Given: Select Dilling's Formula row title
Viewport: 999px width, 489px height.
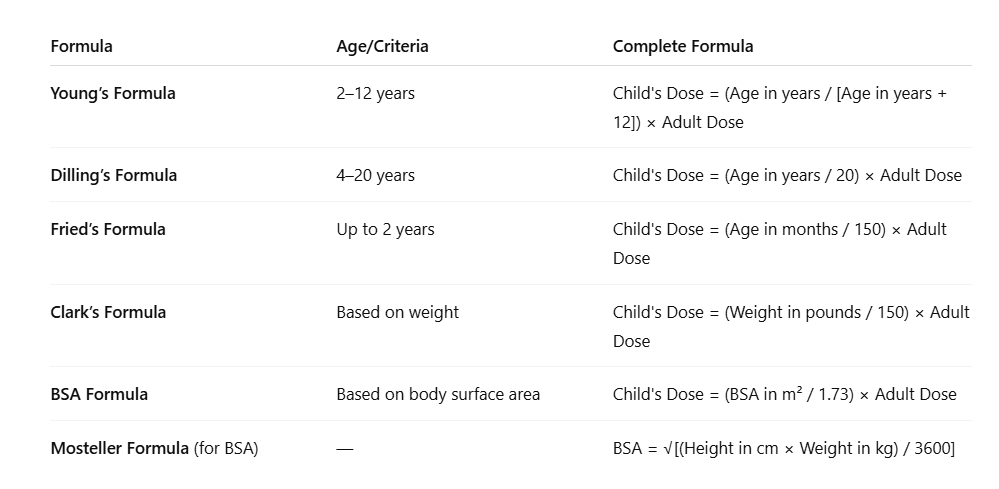Looking at the screenshot, I should [113, 176].
